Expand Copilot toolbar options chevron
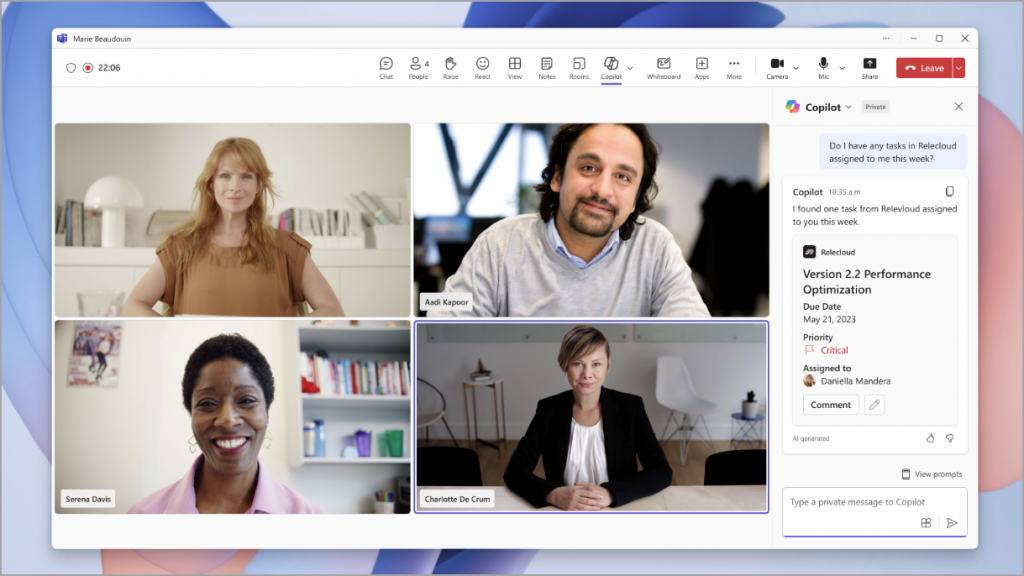 coord(630,68)
